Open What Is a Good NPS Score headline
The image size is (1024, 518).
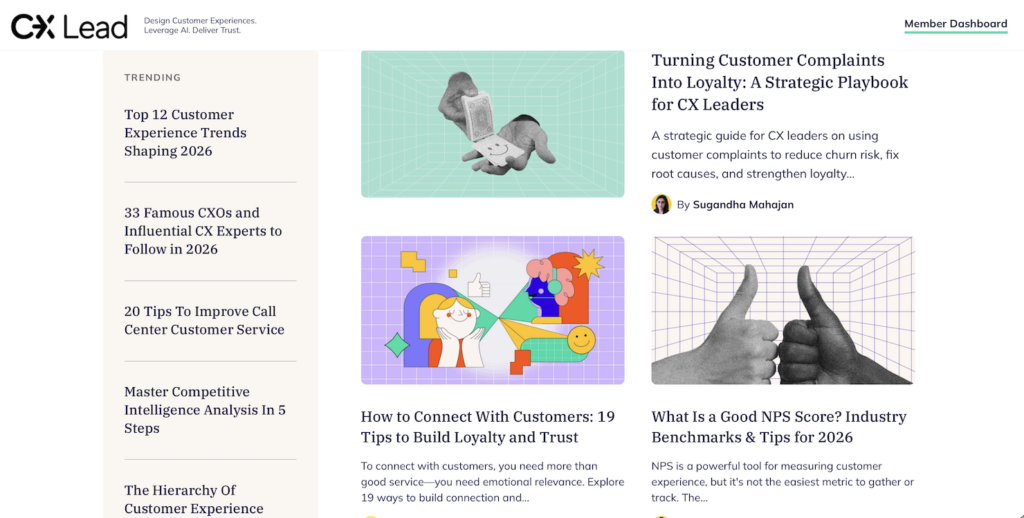click(778, 427)
